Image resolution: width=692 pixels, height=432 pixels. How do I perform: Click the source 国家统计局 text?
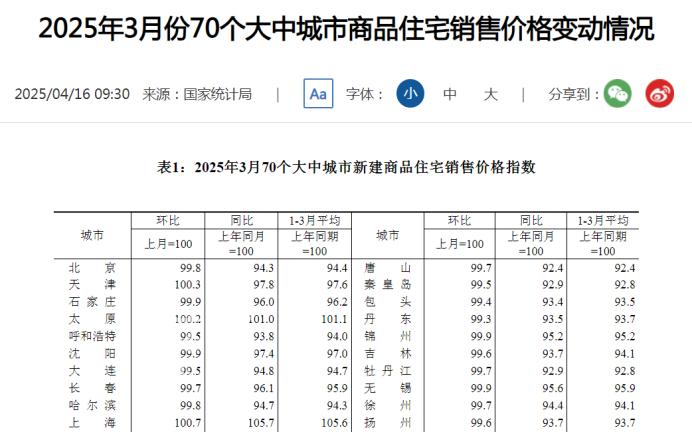pos(216,94)
